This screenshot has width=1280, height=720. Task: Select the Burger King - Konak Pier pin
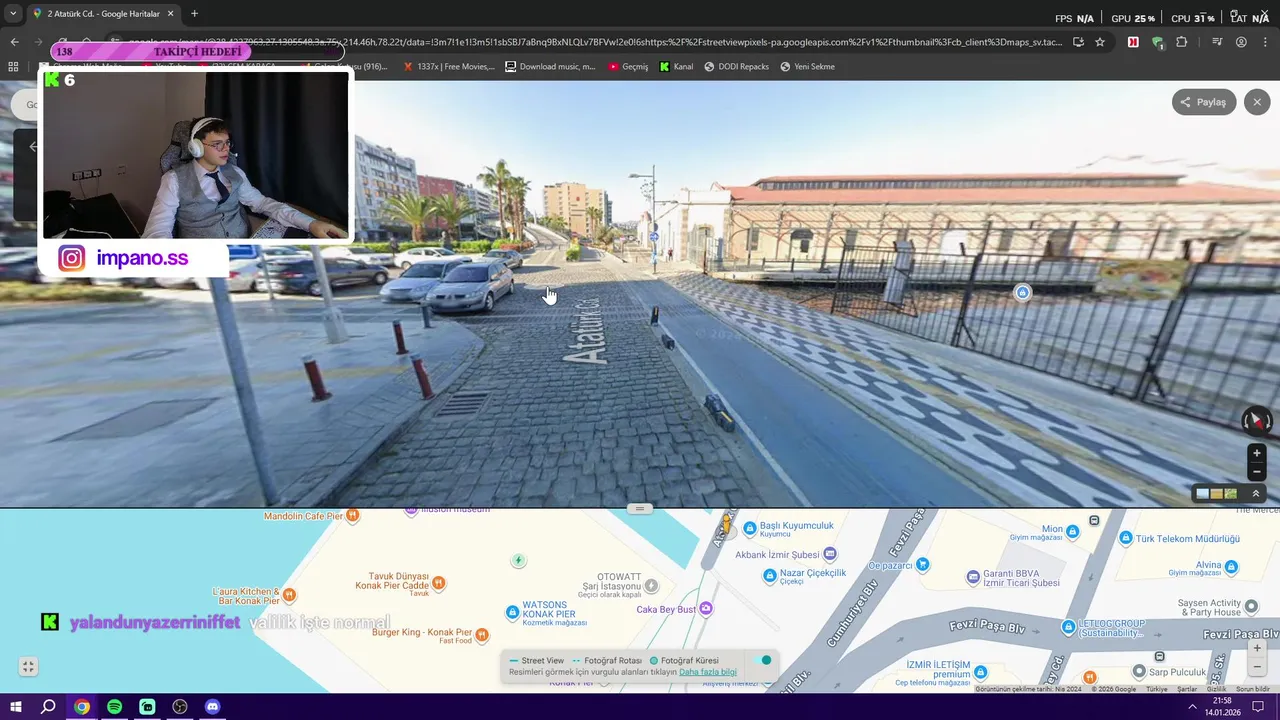tap(482, 634)
